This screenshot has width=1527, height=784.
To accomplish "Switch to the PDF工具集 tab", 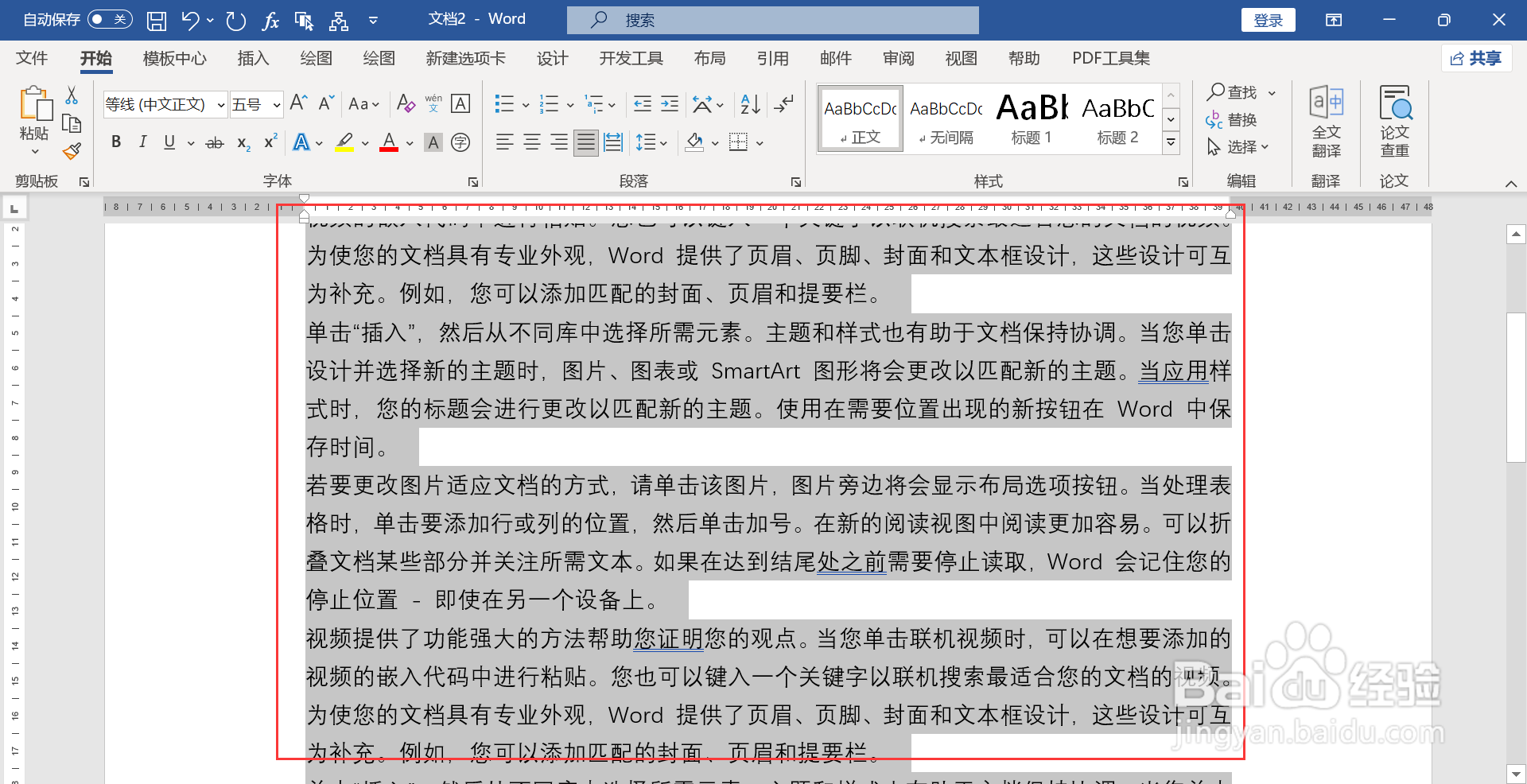I will [x=1111, y=58].
